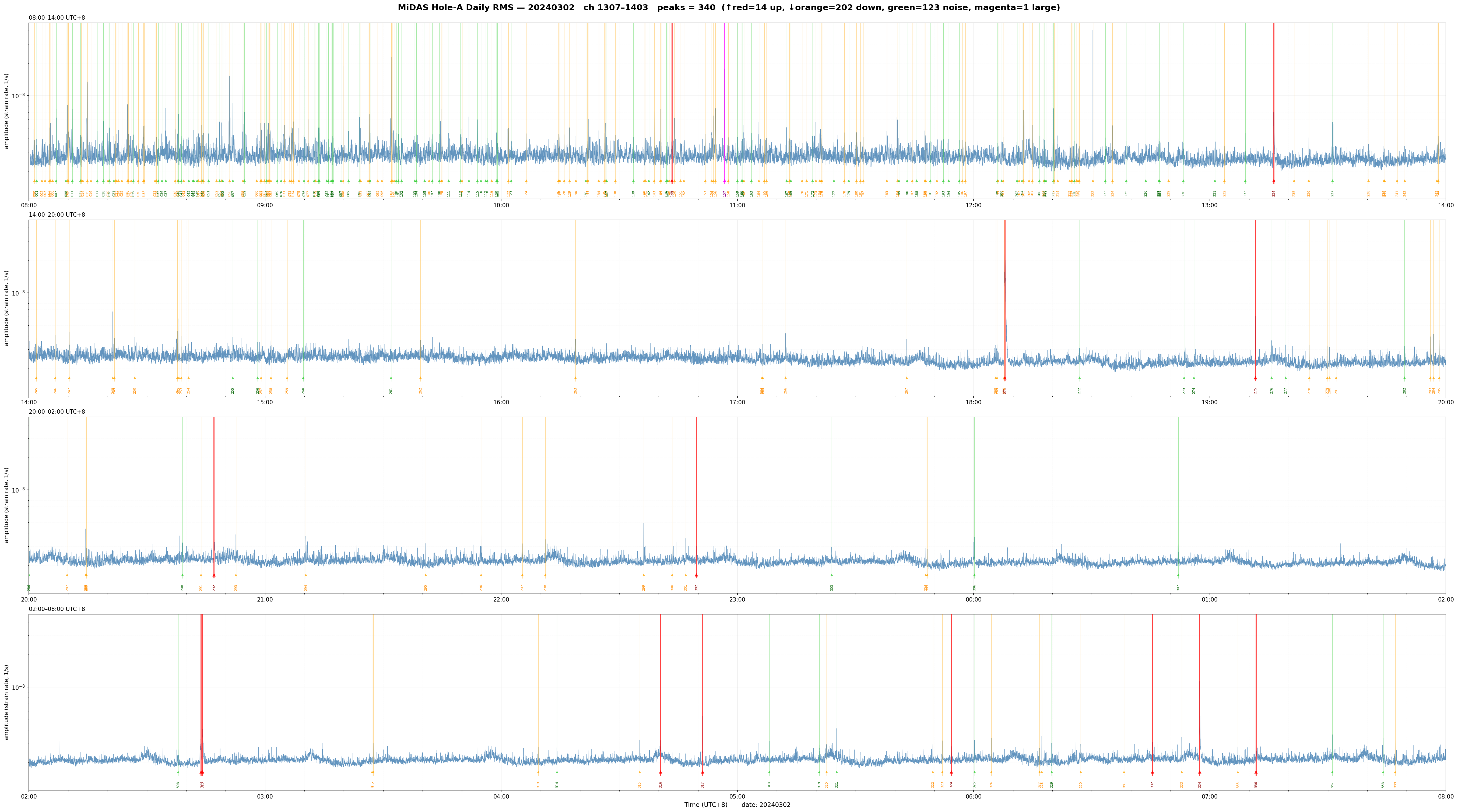Pick the green noise marker labeled 272
1458x812 pixels.
tap(1079, 378)
